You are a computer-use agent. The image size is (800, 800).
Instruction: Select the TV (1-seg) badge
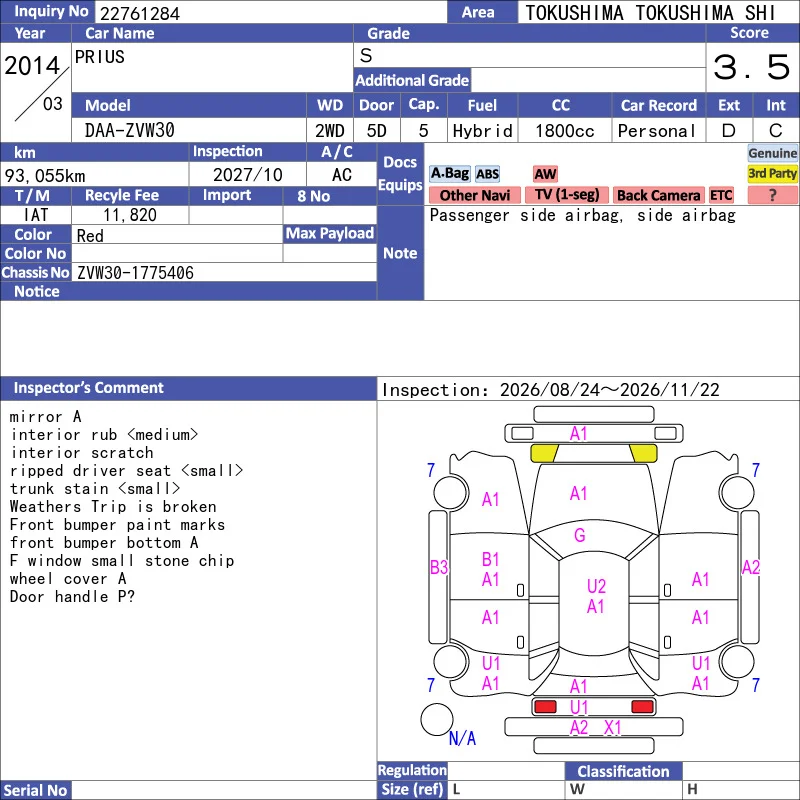[x=566, y=195]
